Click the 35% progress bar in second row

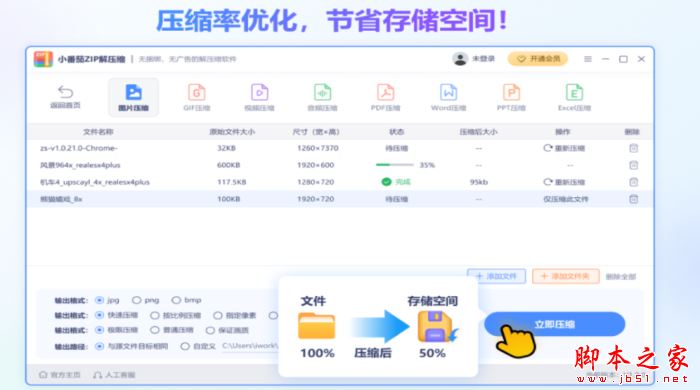(x=394, y=165)
